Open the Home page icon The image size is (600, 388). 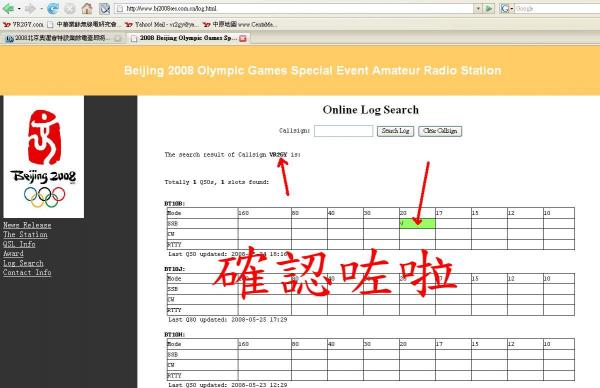tap(87, 8)
